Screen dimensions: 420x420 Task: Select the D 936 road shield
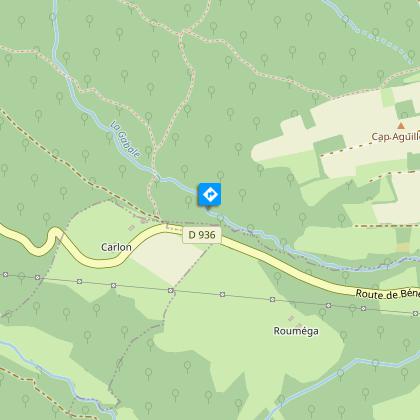(x=202, y=235)
